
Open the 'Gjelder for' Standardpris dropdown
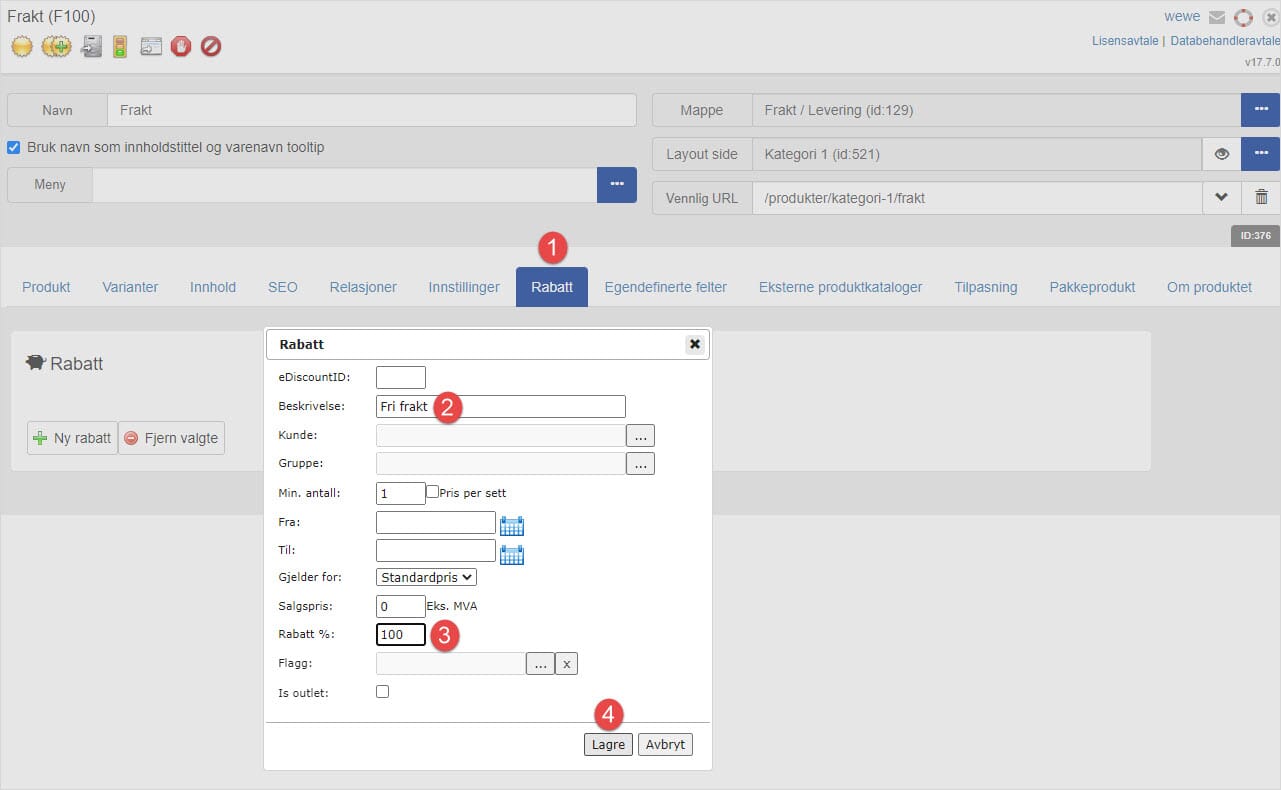(426, 577)
